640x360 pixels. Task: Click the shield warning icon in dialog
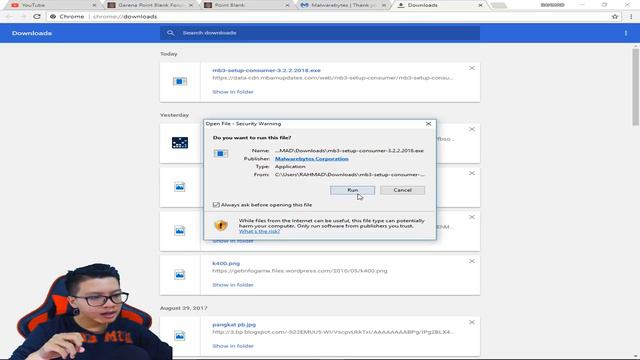coord(221,225)
